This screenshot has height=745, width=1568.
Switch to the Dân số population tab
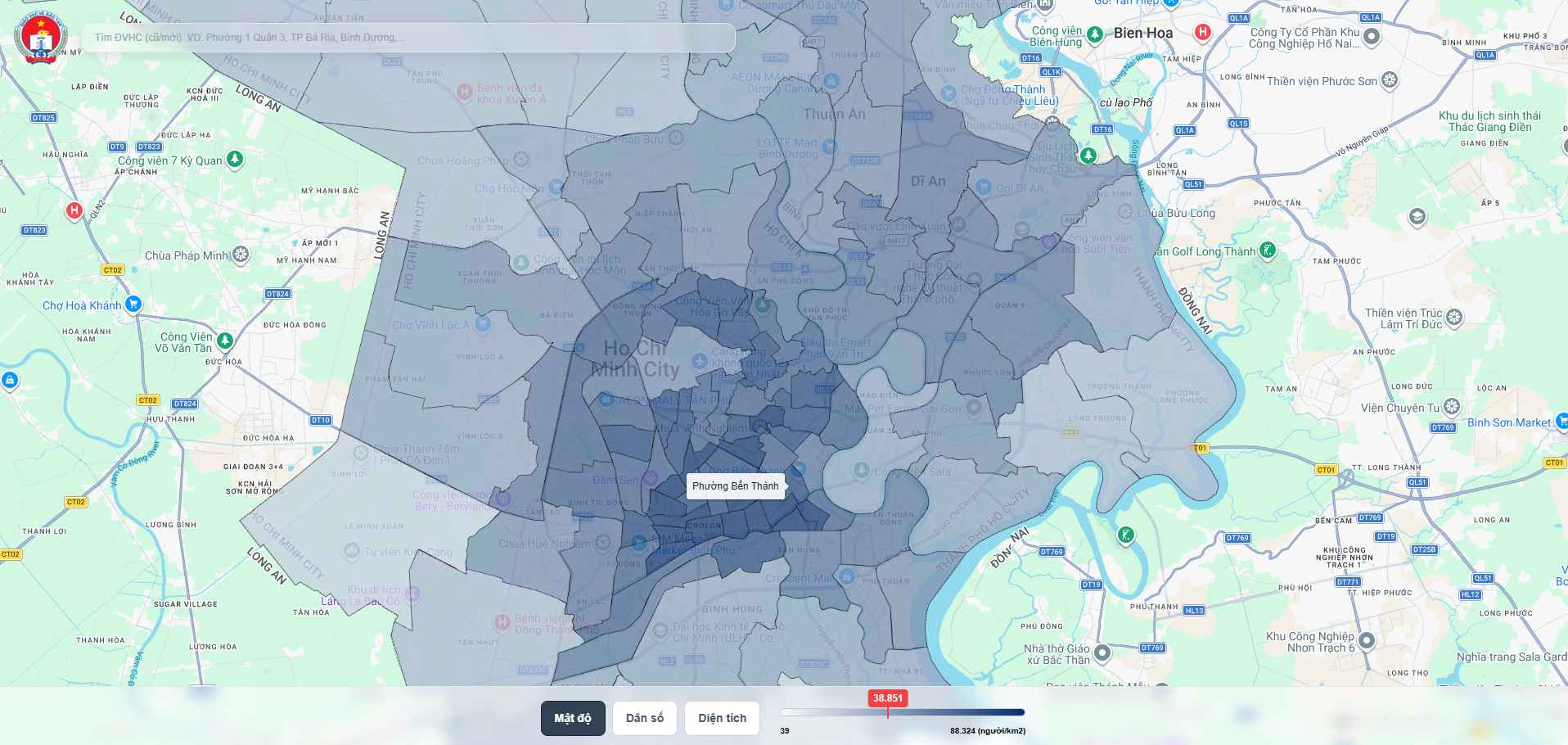point(645,718)
